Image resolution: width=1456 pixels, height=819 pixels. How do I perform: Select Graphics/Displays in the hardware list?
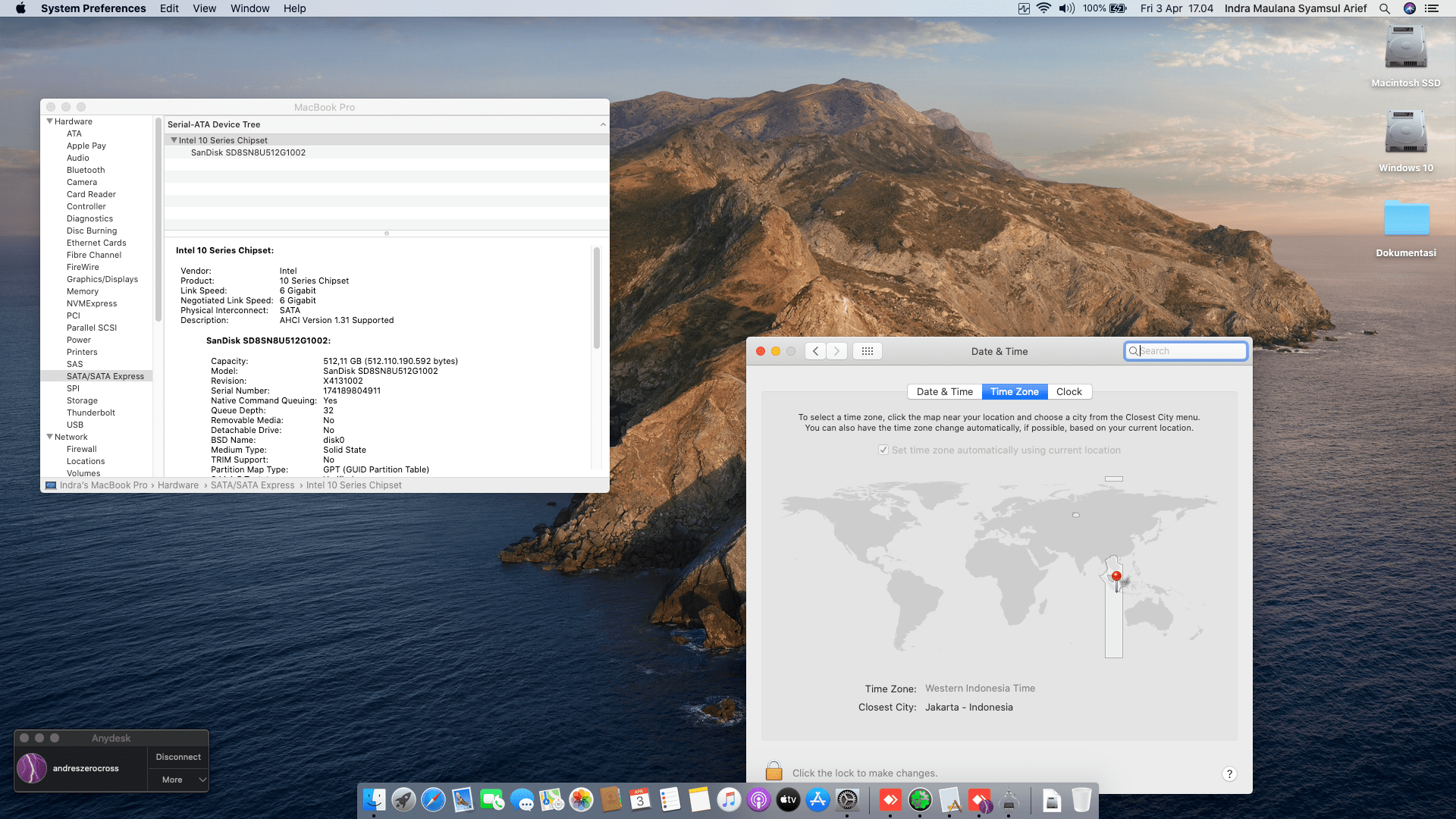[102, 279]
